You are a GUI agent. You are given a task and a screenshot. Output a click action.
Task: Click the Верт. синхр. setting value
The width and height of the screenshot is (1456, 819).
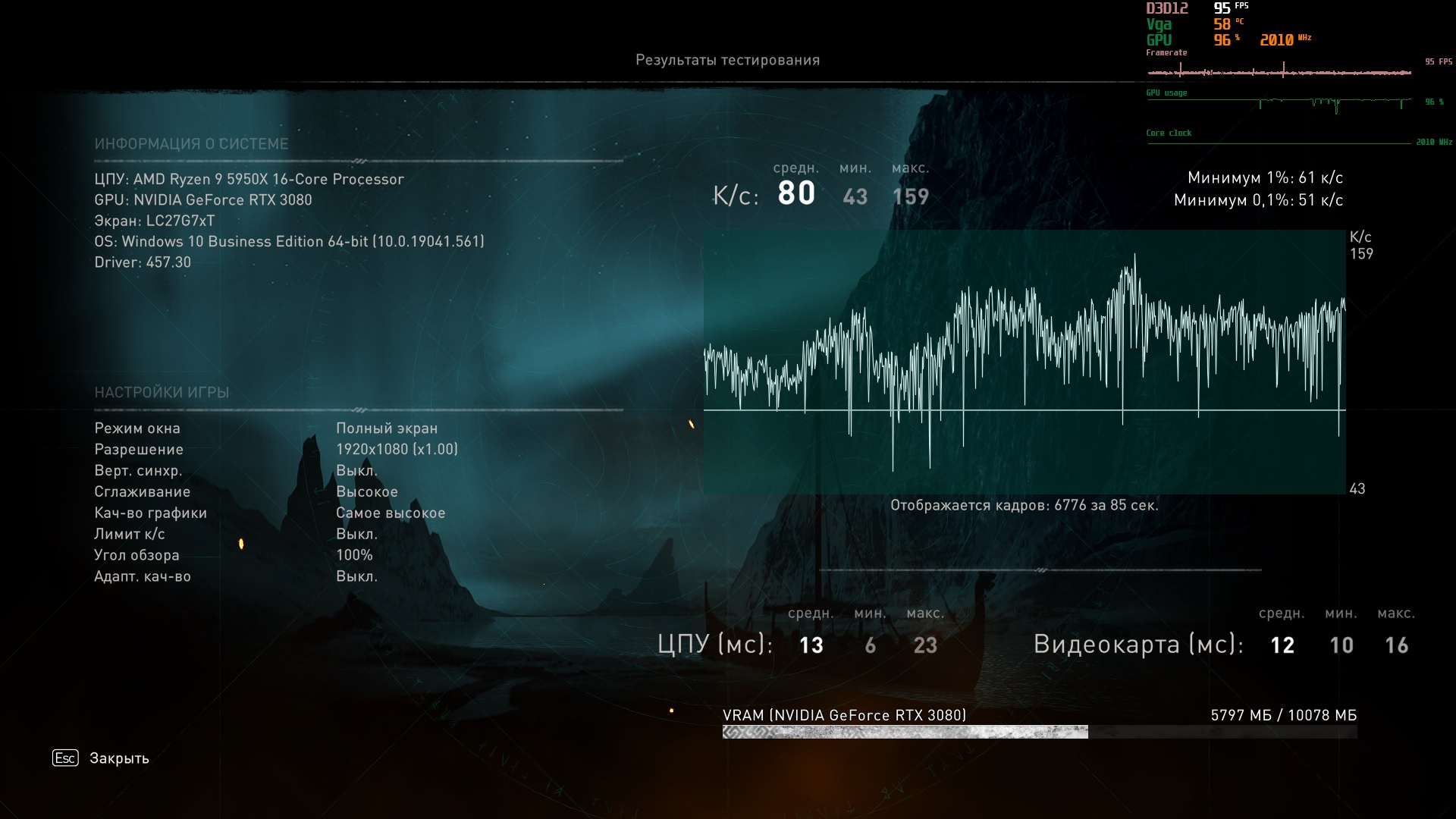pos(356,470)
